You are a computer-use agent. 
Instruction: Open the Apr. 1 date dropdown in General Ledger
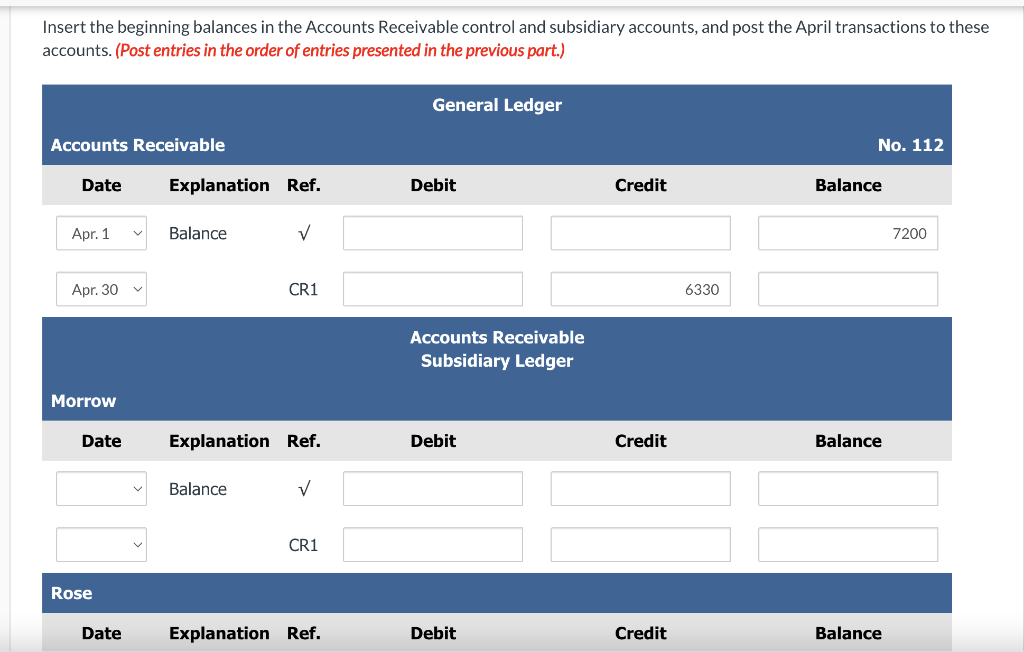pos(101,232)
